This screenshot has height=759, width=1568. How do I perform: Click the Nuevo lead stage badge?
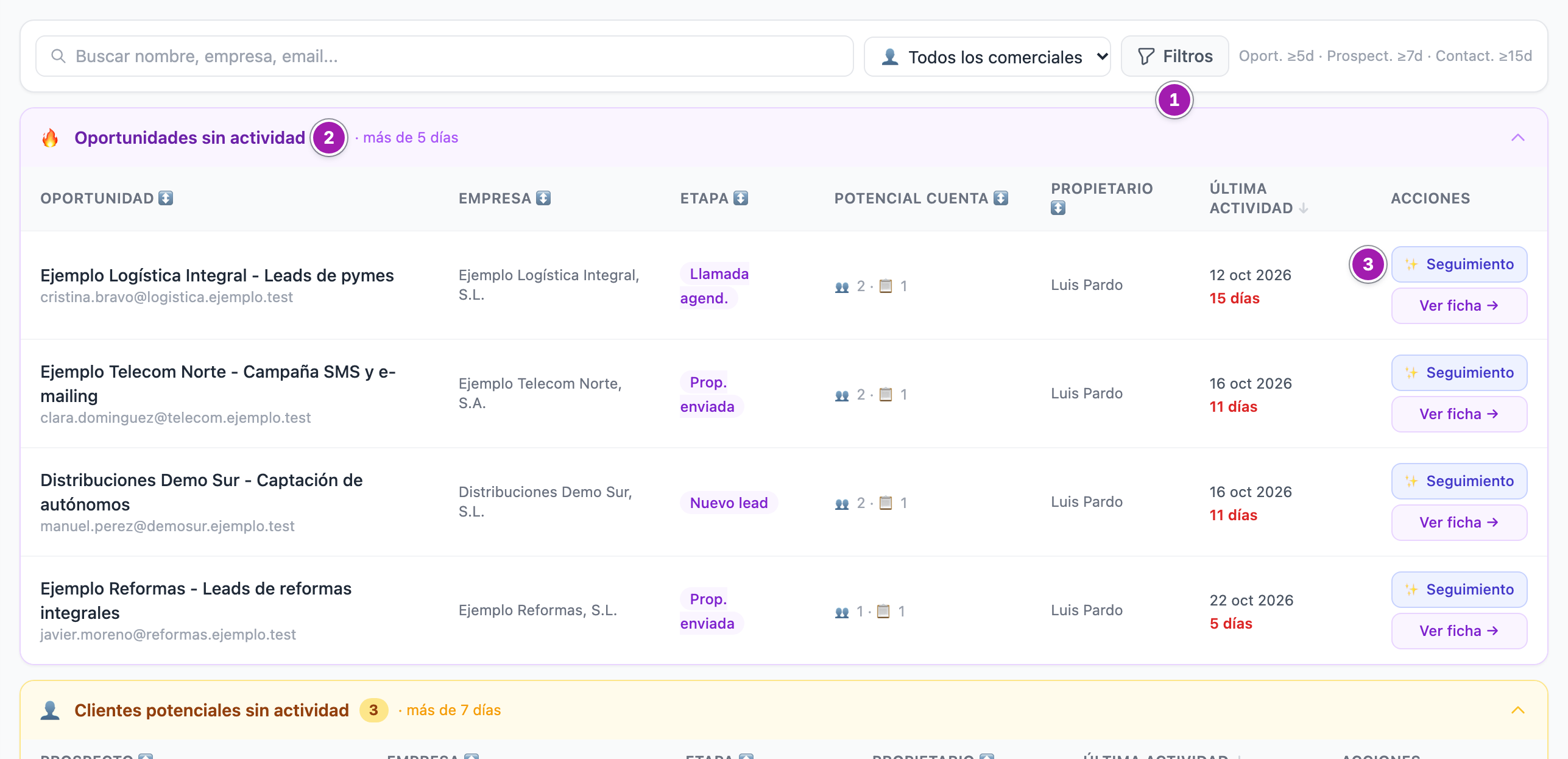(x=729, y=503)
